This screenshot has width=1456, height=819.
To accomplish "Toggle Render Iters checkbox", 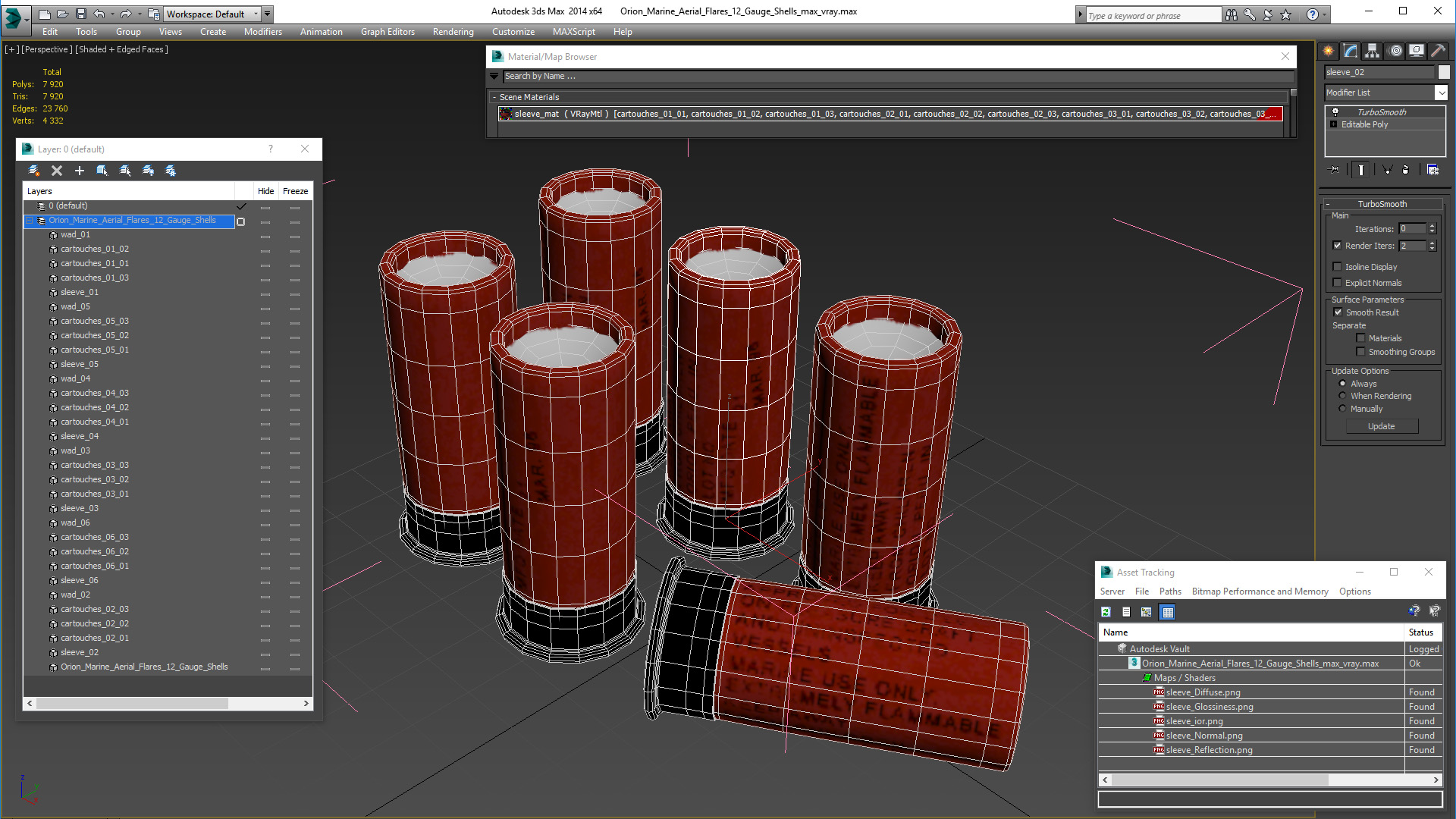I will pos(1338,246).
